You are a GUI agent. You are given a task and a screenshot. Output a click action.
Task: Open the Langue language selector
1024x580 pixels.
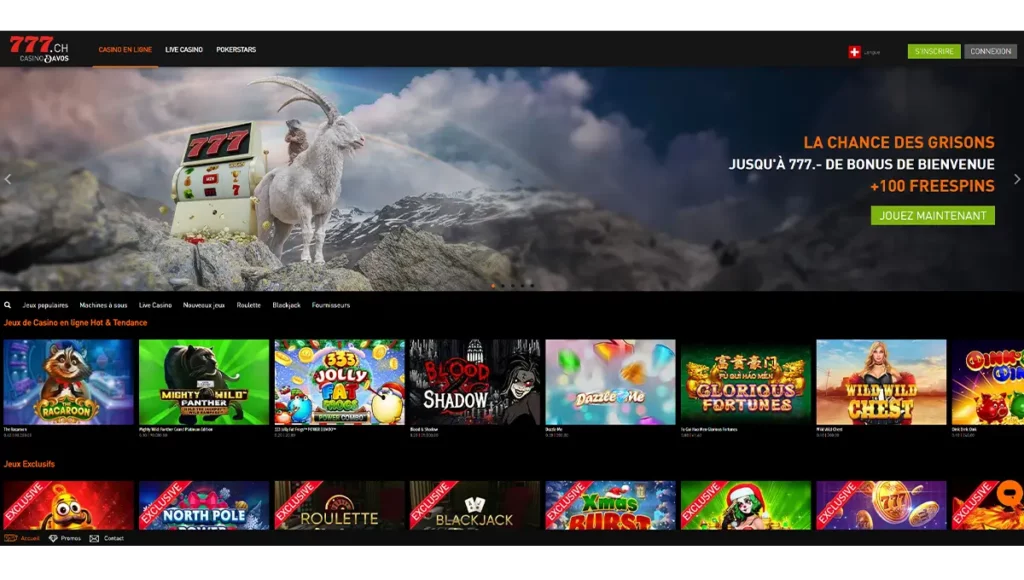pyautogui.click(x=872, y=52)
